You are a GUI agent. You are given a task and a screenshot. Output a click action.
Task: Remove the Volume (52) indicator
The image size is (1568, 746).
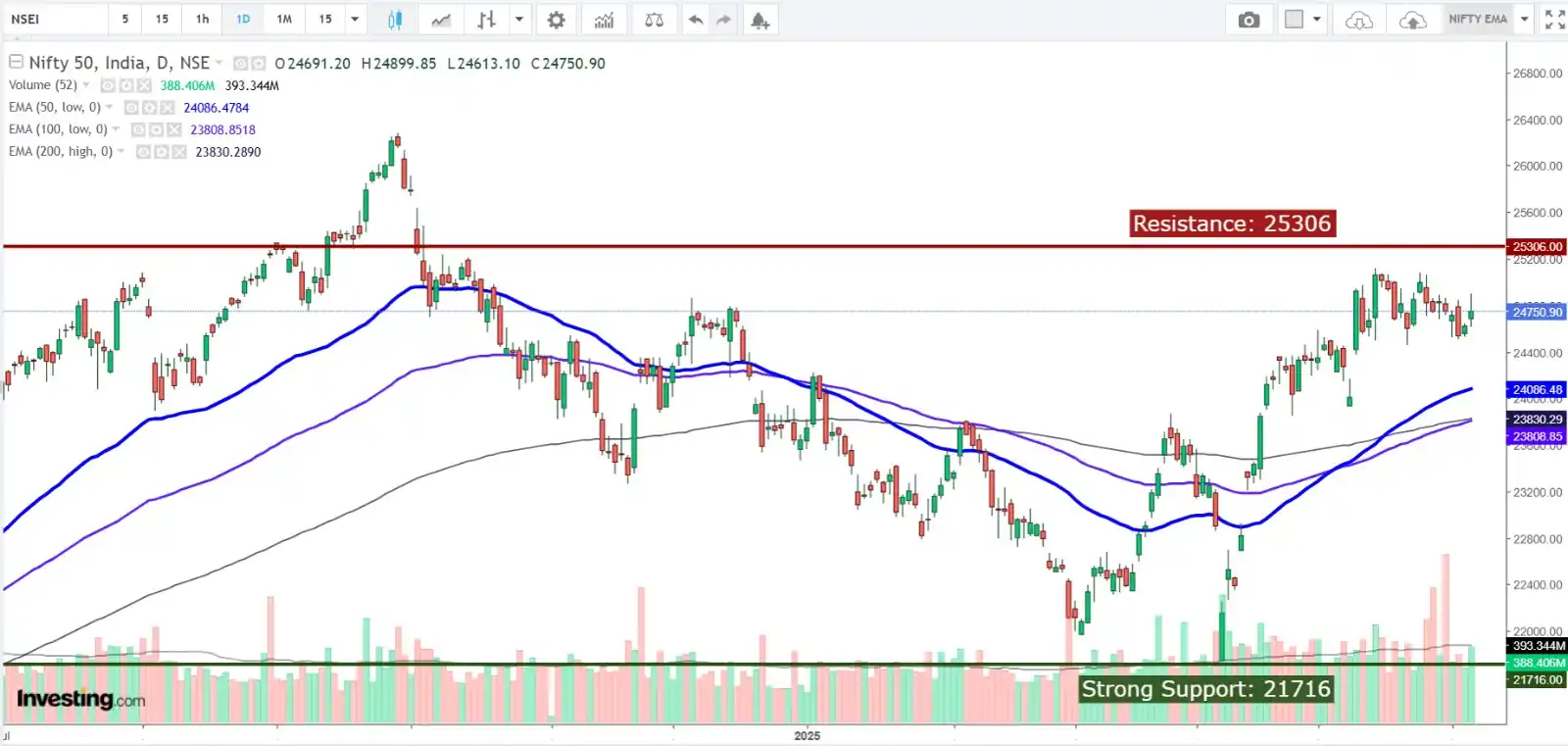tap(144, 86)
